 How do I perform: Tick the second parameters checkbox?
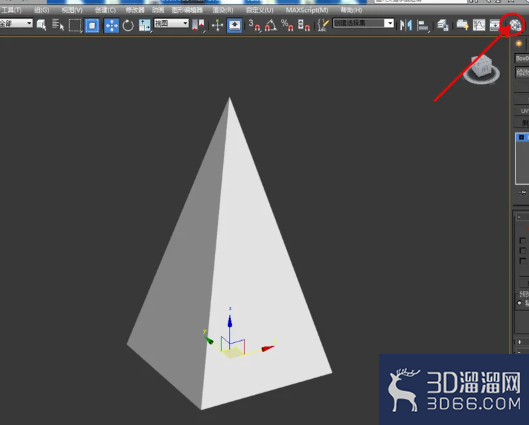(x=523, y=251)
